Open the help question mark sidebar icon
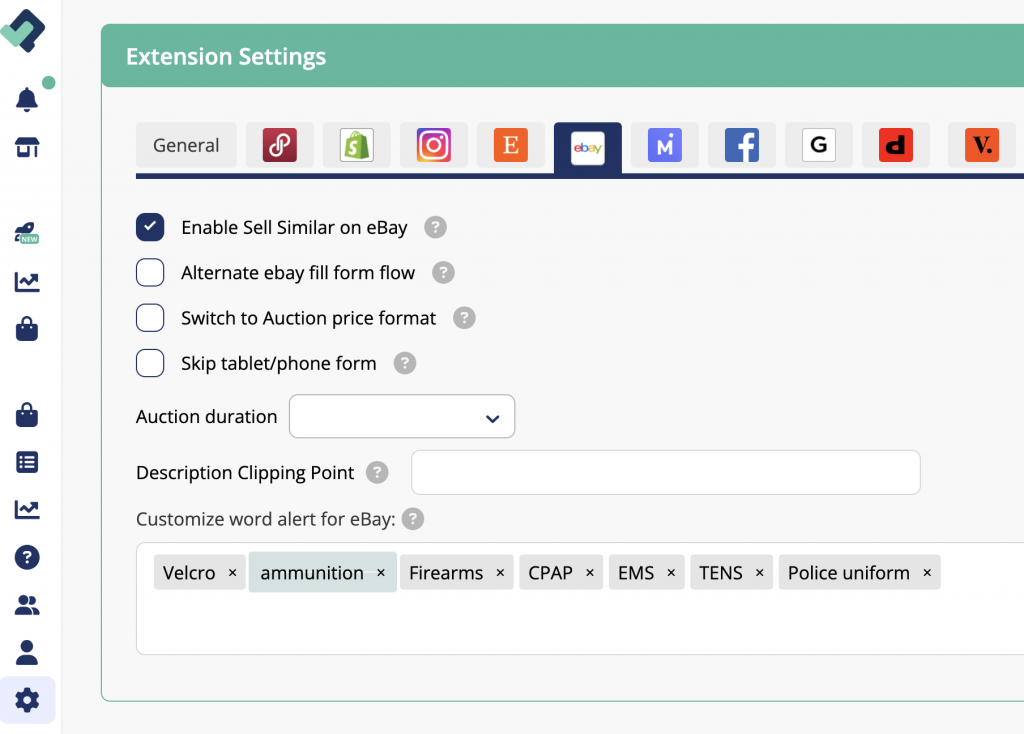The height and width of the screenshot is (734, 1024). [x=27, y=557]
